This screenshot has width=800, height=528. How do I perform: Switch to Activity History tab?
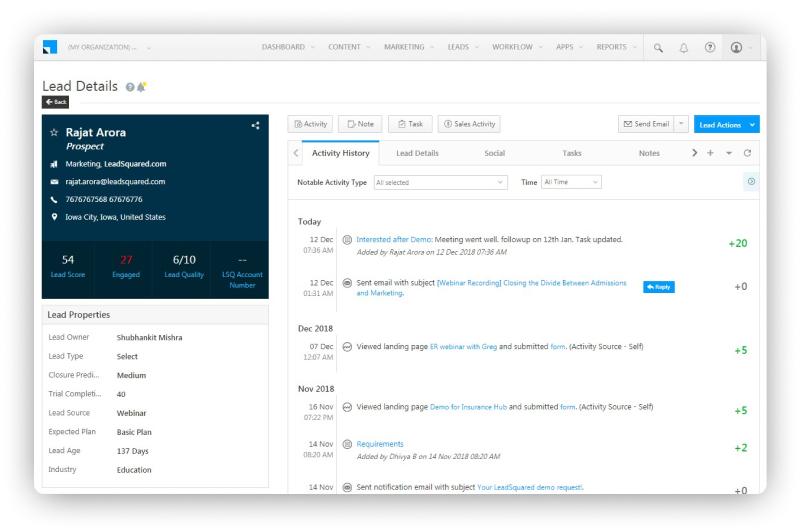pyautogui.click(x=340, y=153)
